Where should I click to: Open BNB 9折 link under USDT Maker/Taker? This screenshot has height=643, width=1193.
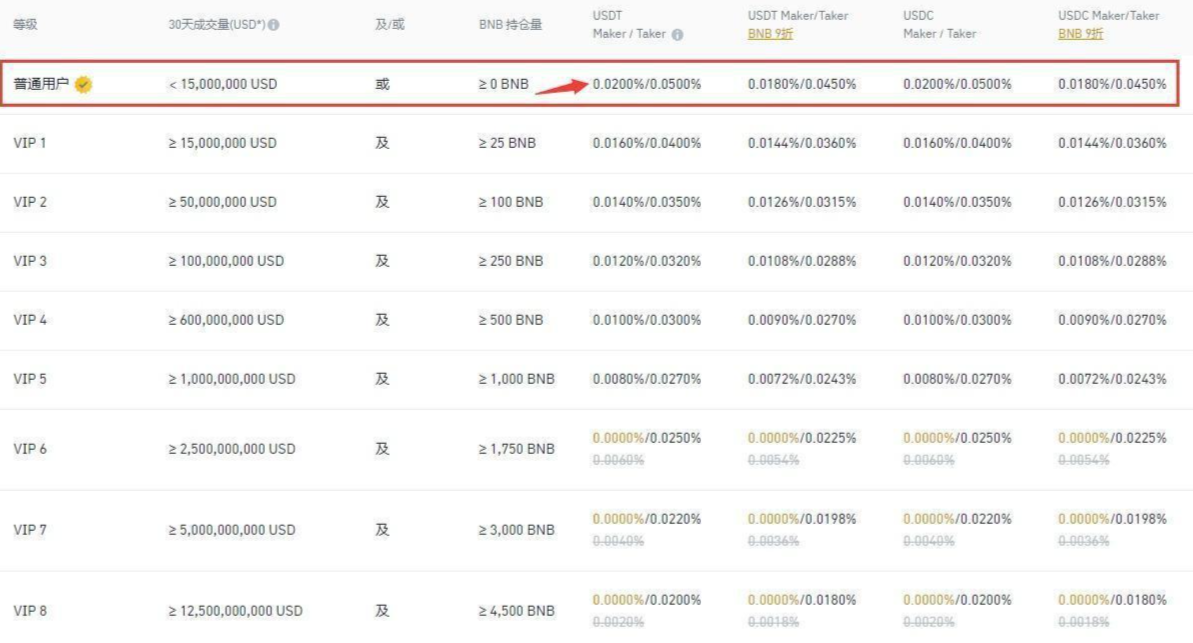770,34
